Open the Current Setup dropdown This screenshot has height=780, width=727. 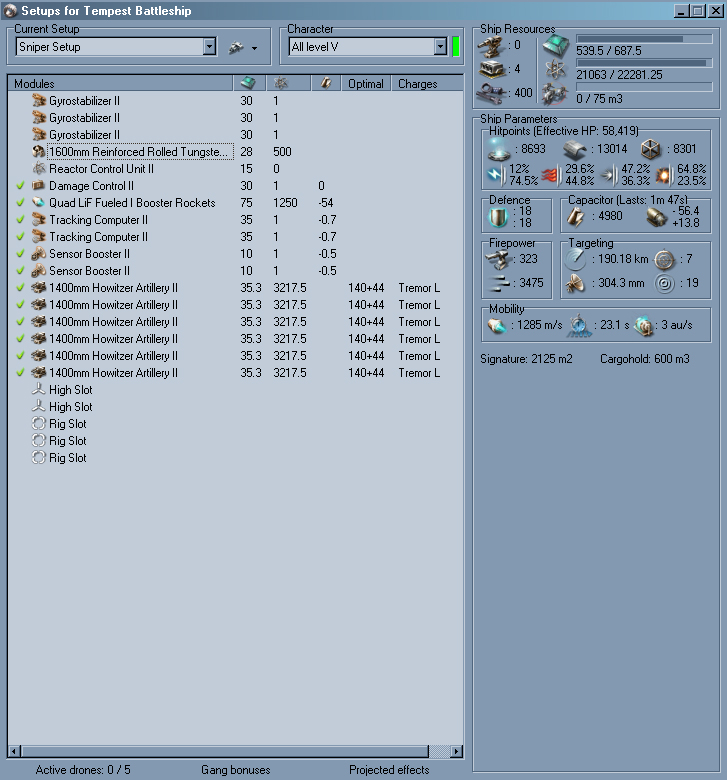(210, 47)
